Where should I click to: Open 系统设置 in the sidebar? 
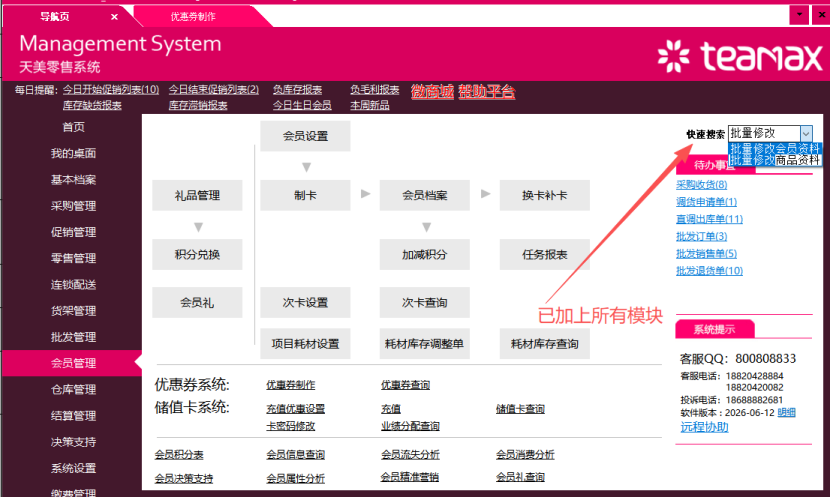coord(73,468)
